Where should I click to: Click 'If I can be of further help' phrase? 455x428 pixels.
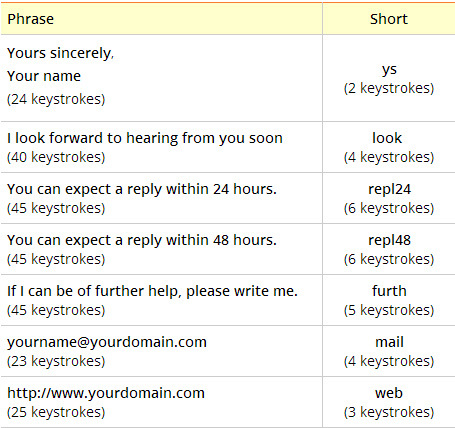152,291
